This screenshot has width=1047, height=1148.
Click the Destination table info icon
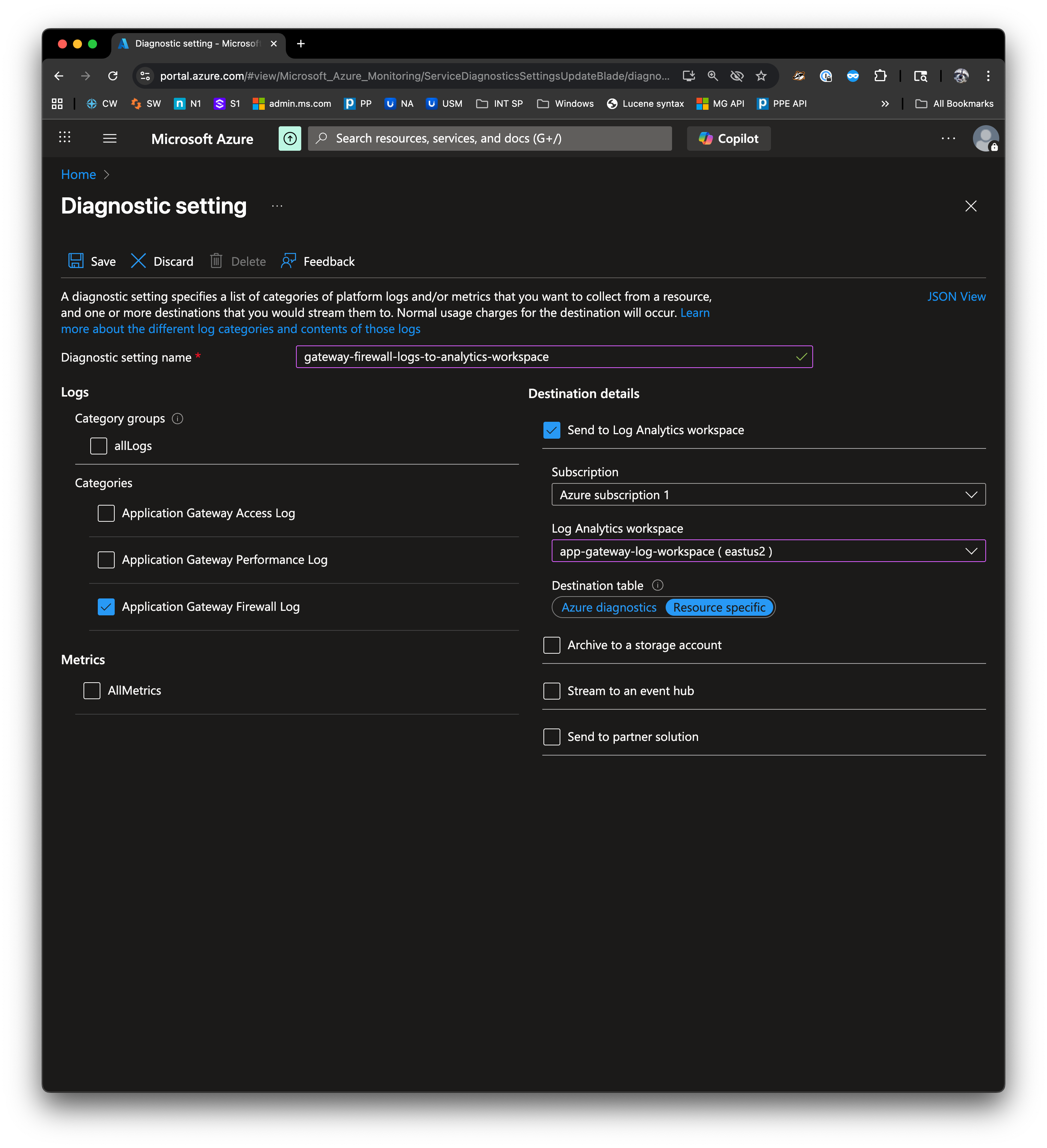coord(657,585)
